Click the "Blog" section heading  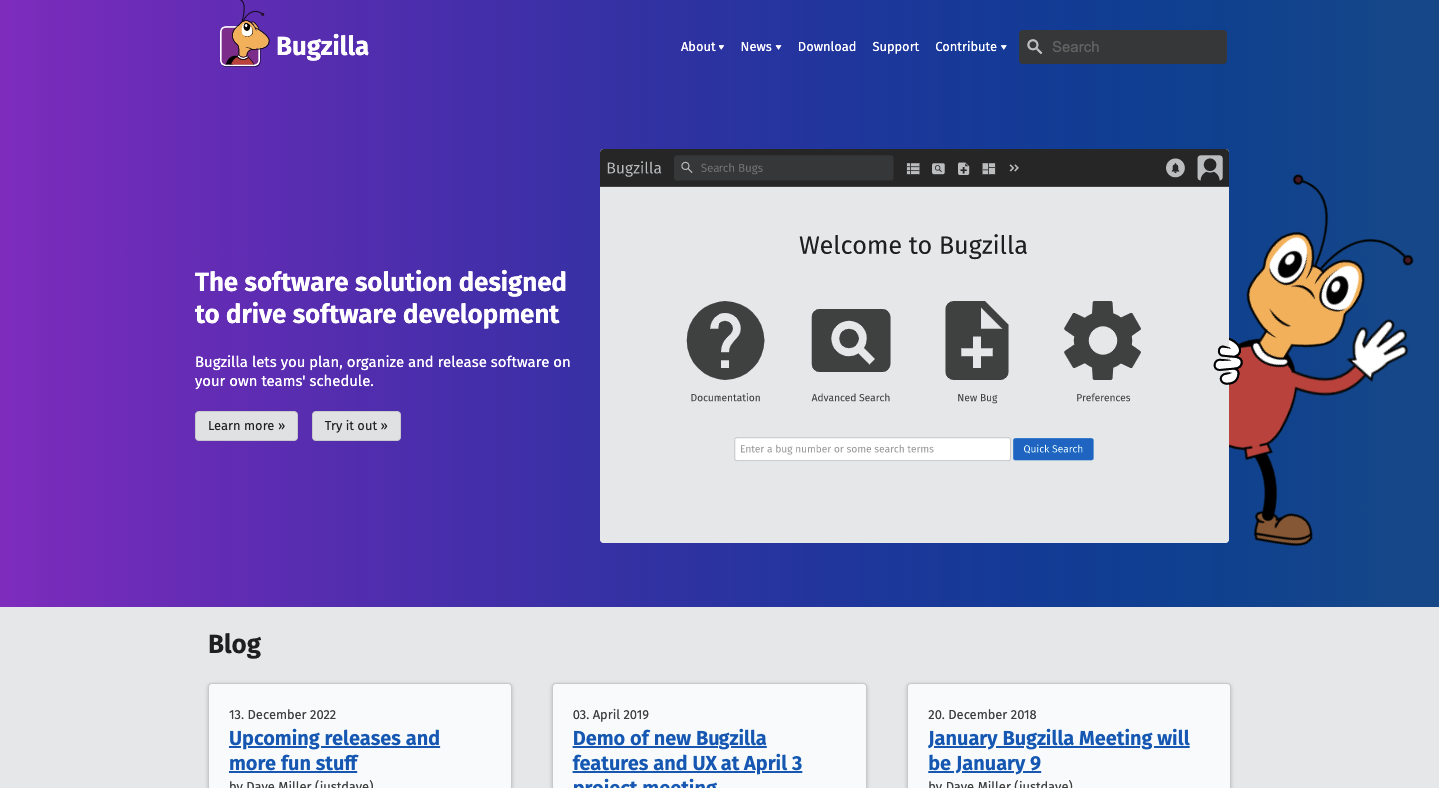(234, 644)
